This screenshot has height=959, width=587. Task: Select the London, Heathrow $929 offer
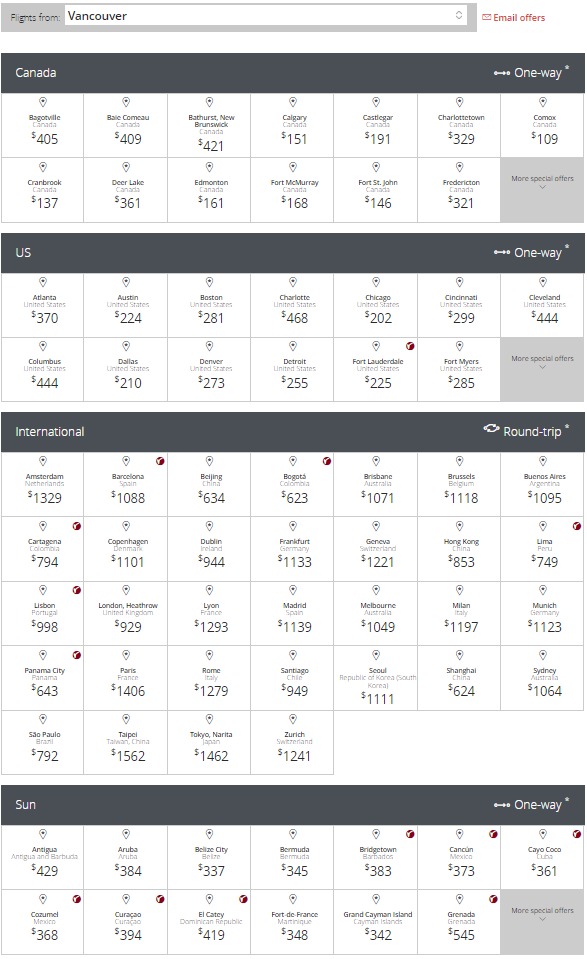click(x=126, y=613)
